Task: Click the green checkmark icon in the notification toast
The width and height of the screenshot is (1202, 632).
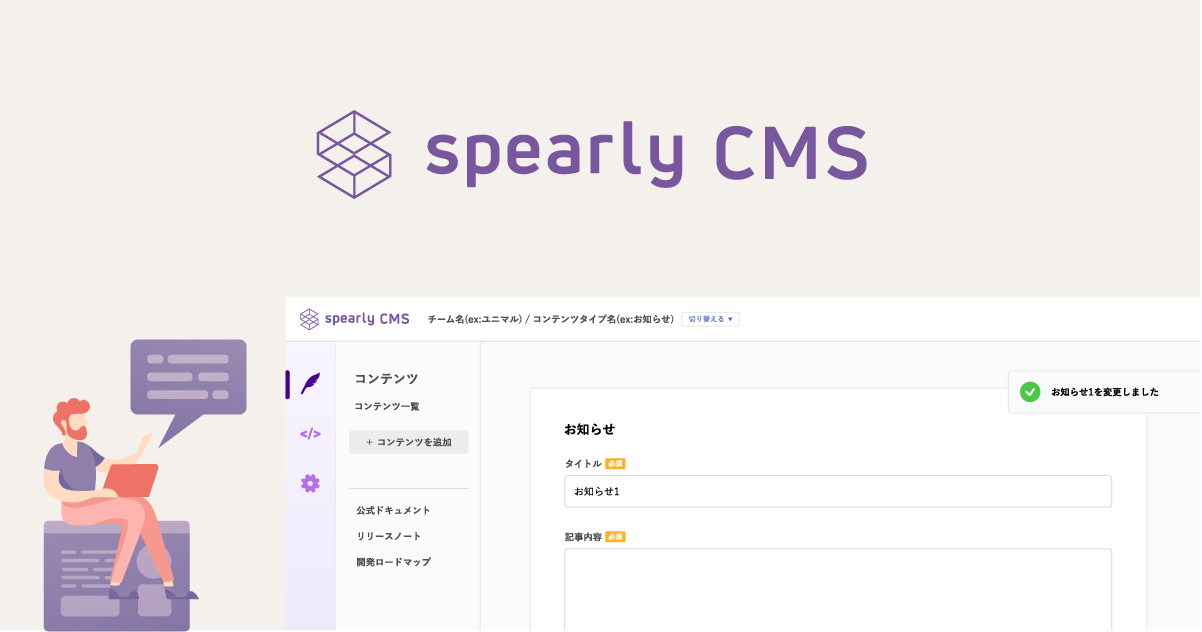Action: tap(1029, 392)
